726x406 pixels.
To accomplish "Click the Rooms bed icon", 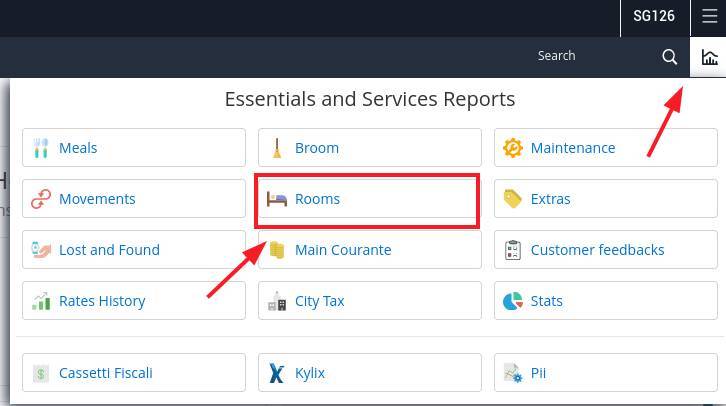I will 277,199.
